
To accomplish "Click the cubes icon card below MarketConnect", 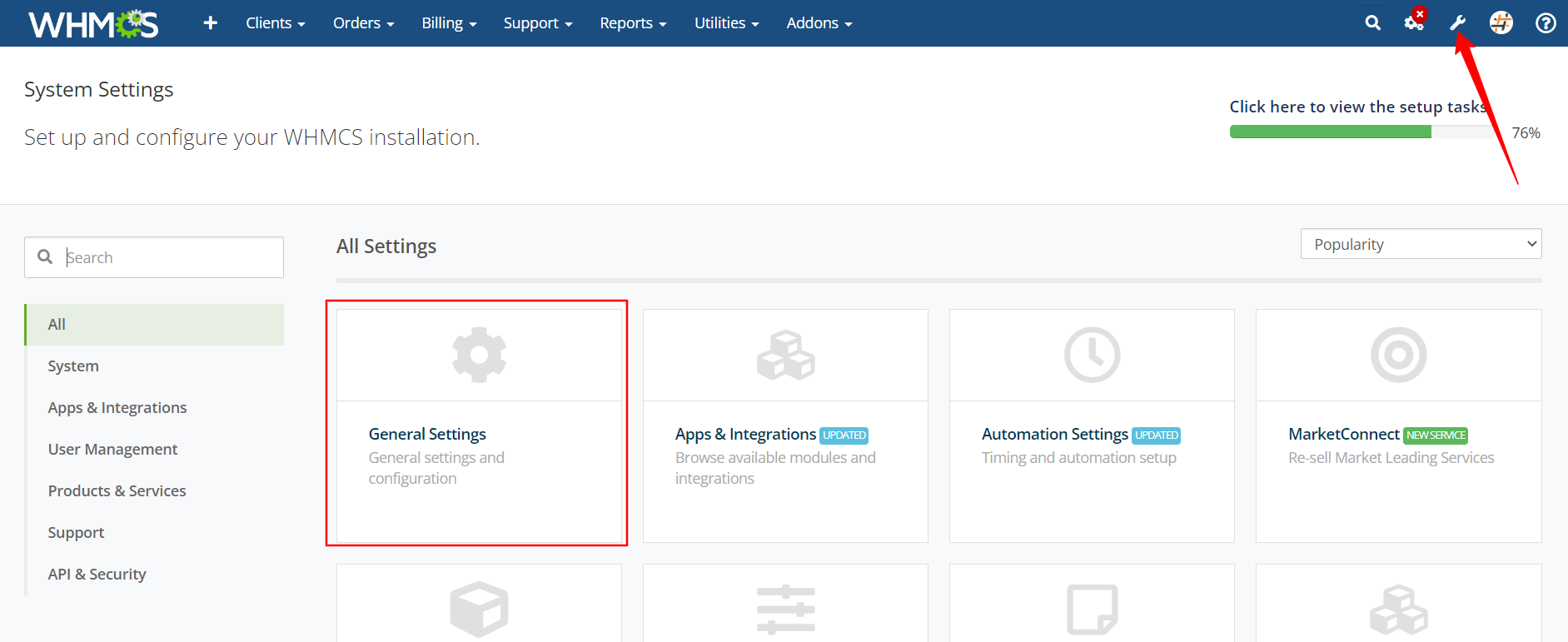I will tap(1399, 610).
